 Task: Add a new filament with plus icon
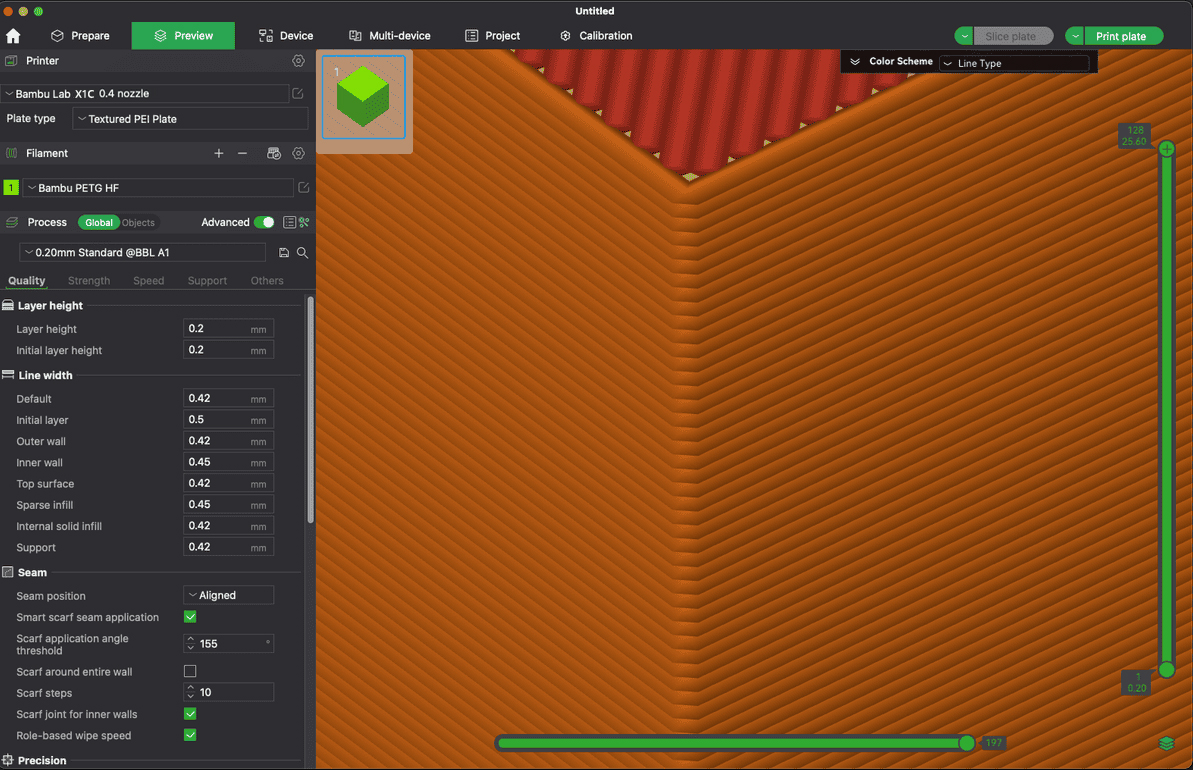click(219, 153)
